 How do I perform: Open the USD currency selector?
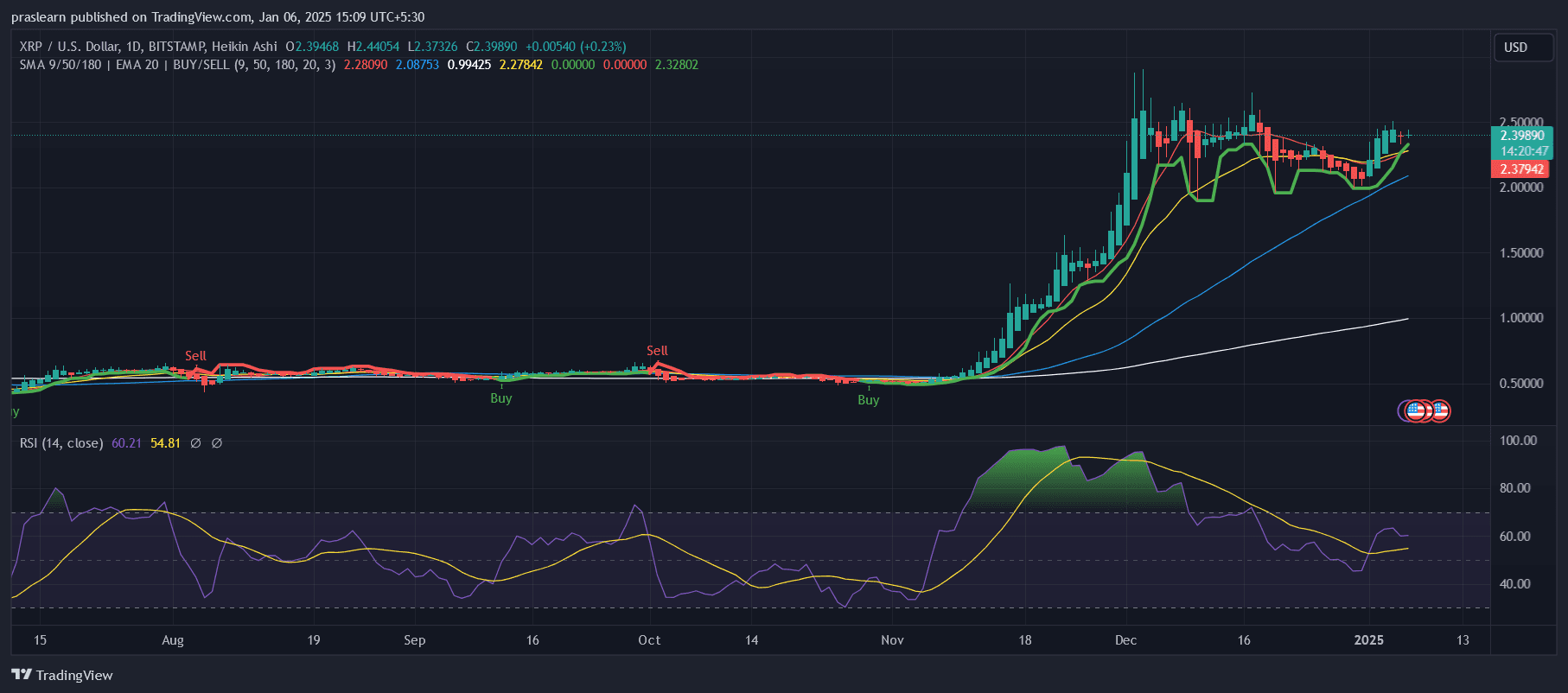[x=1524, y=48]
